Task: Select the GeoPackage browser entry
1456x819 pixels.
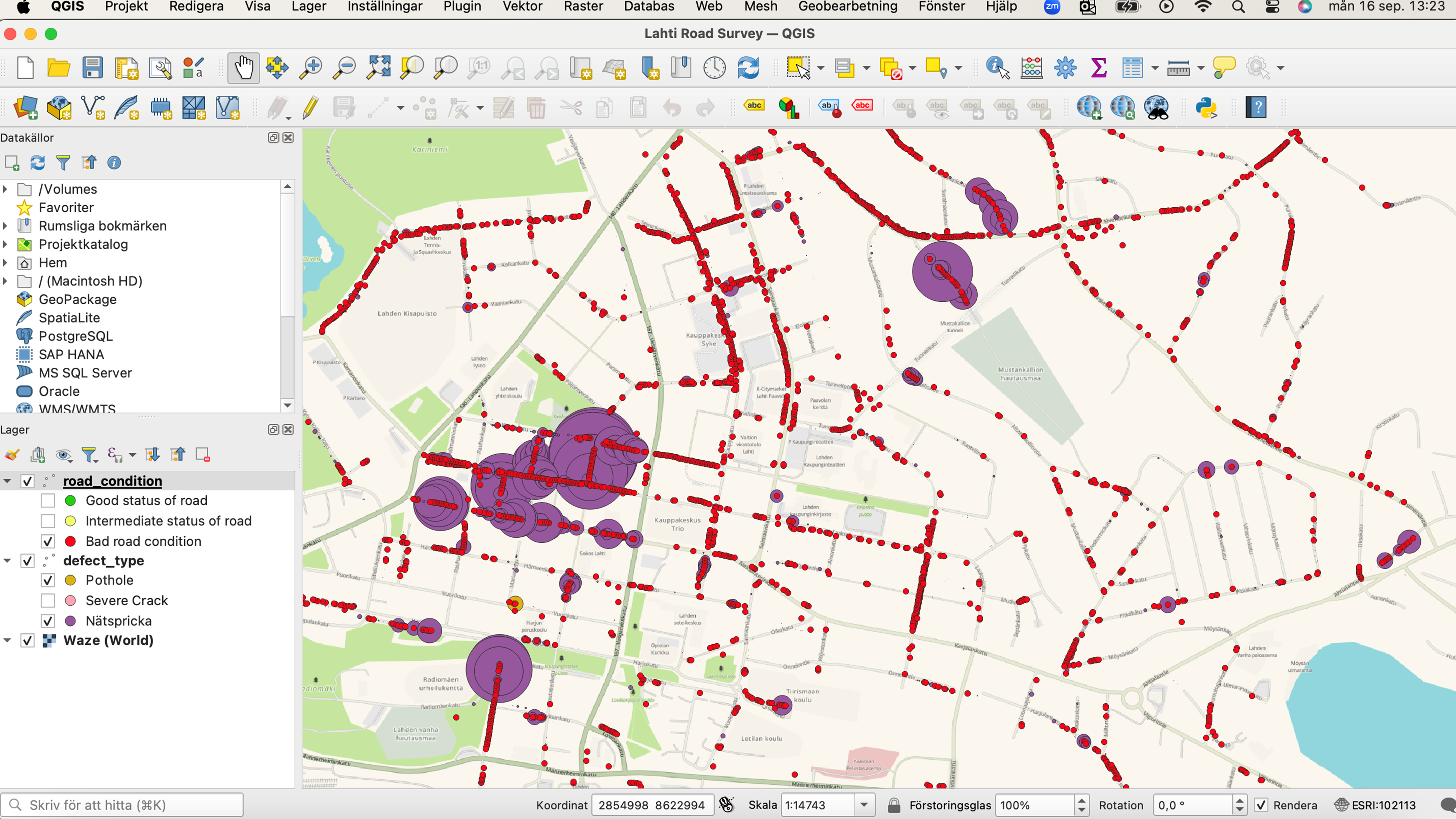Action: point(78,300)
